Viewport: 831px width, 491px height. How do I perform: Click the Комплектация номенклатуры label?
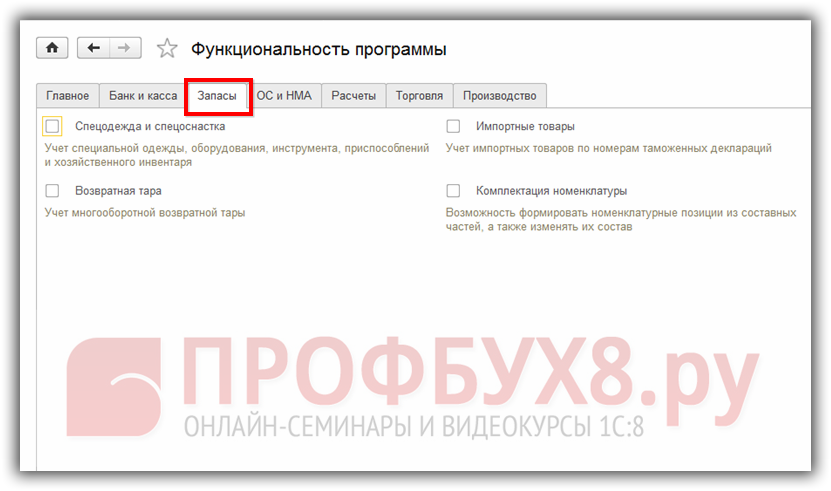click(x=551, y=191)
